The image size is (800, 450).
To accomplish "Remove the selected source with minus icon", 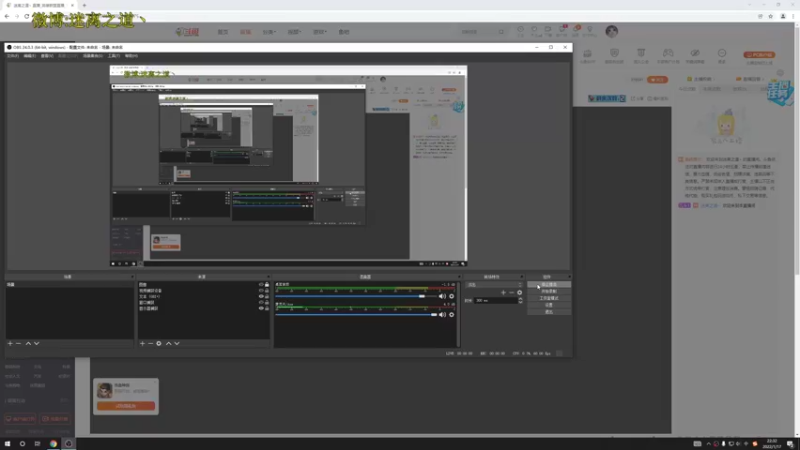I will click(x=151, y=343).
